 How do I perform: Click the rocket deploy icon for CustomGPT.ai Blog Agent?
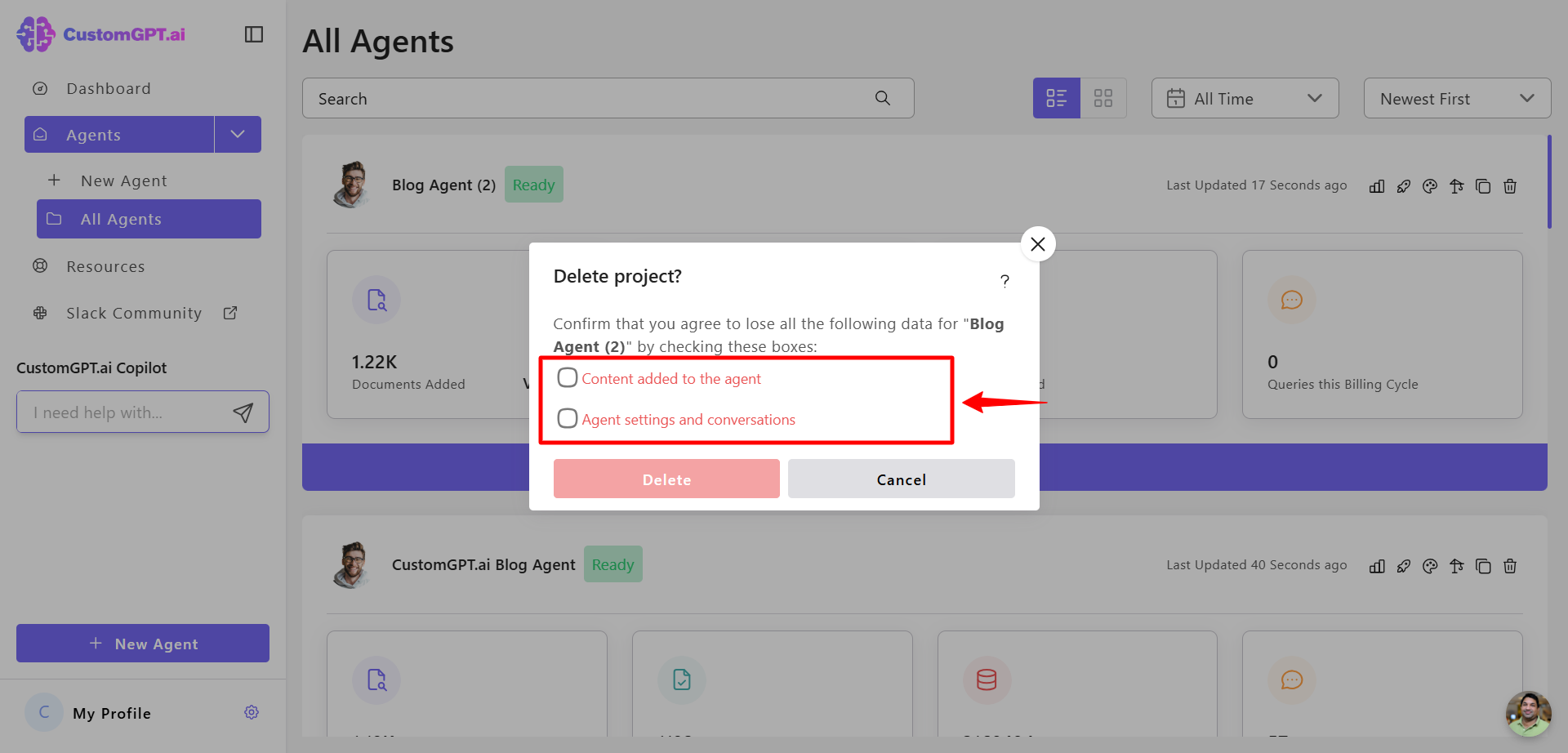pyautogui.click(x=1404, y=566)
